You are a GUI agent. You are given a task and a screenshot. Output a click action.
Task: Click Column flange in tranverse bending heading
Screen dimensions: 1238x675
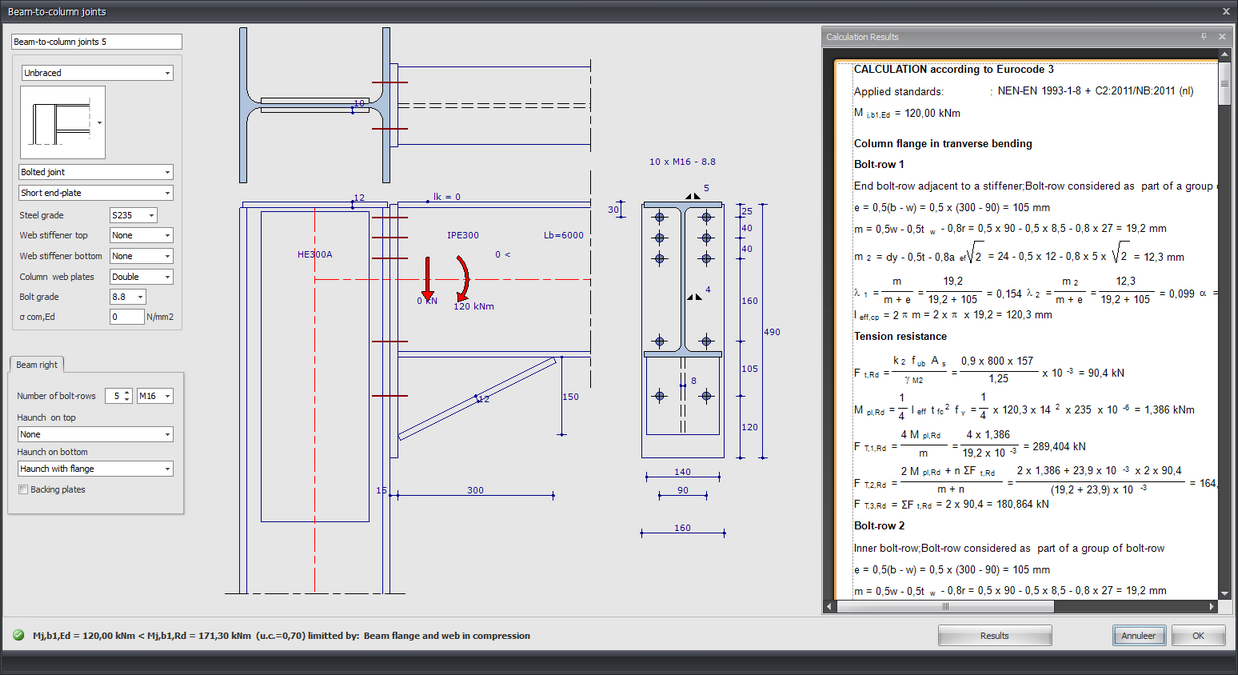[942, 143]
